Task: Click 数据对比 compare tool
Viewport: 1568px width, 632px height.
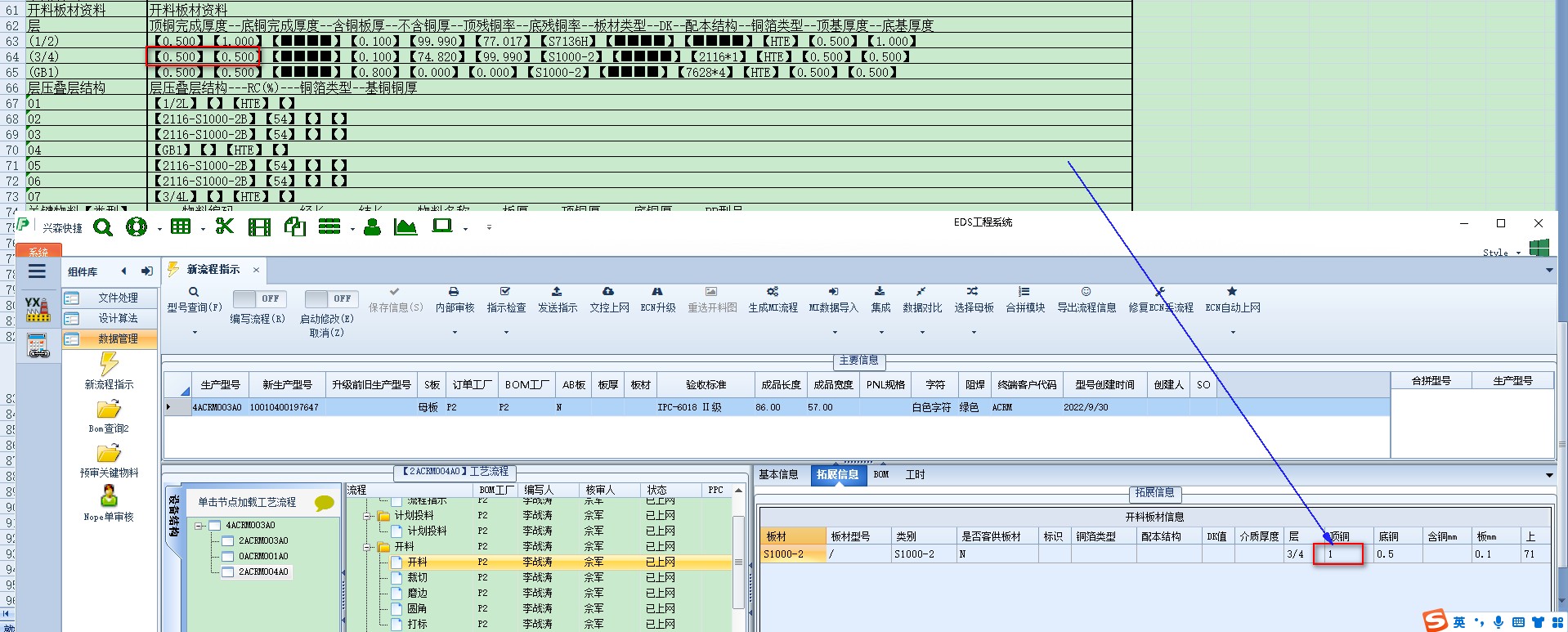Action: click(x=922, y=300)
